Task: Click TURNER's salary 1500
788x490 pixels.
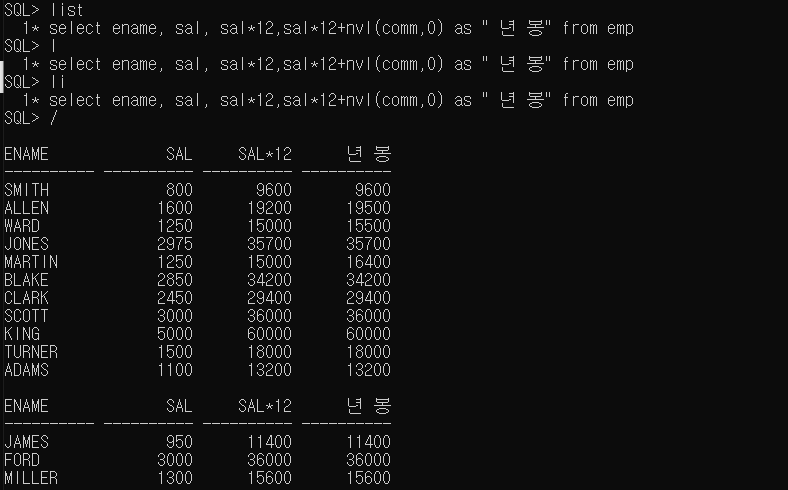Action: point(175,352)
